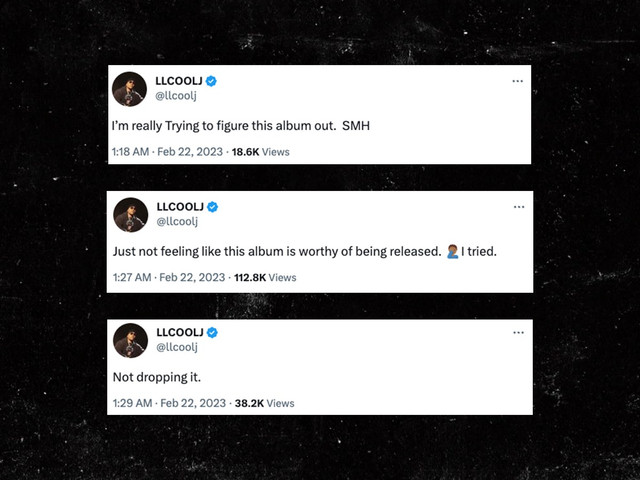640x480 pixels.
Task: Click the @llcoolj handle on the third tweet
Action: click(177, 347)
